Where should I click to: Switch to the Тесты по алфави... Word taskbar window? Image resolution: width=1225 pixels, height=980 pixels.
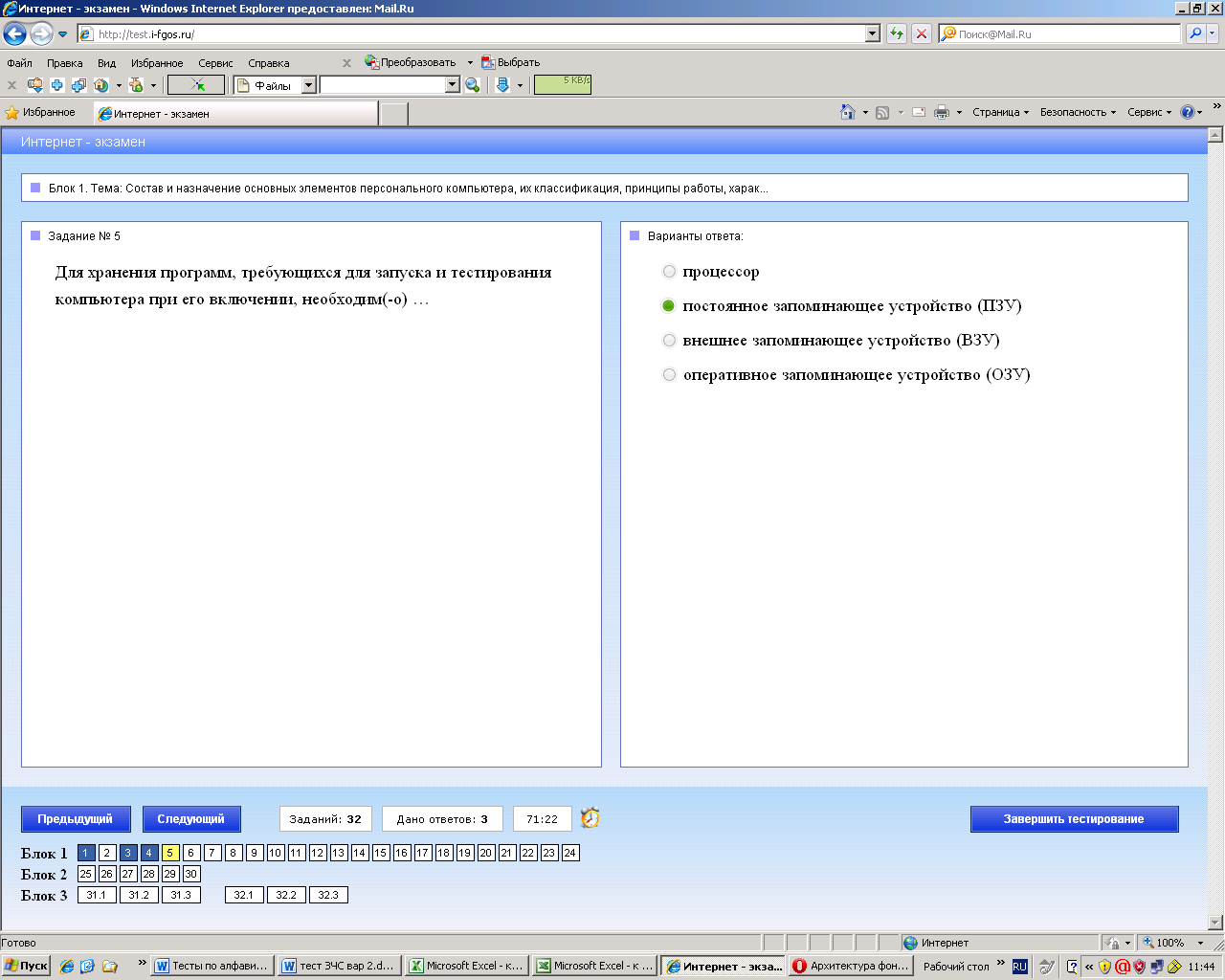point(212,966)
